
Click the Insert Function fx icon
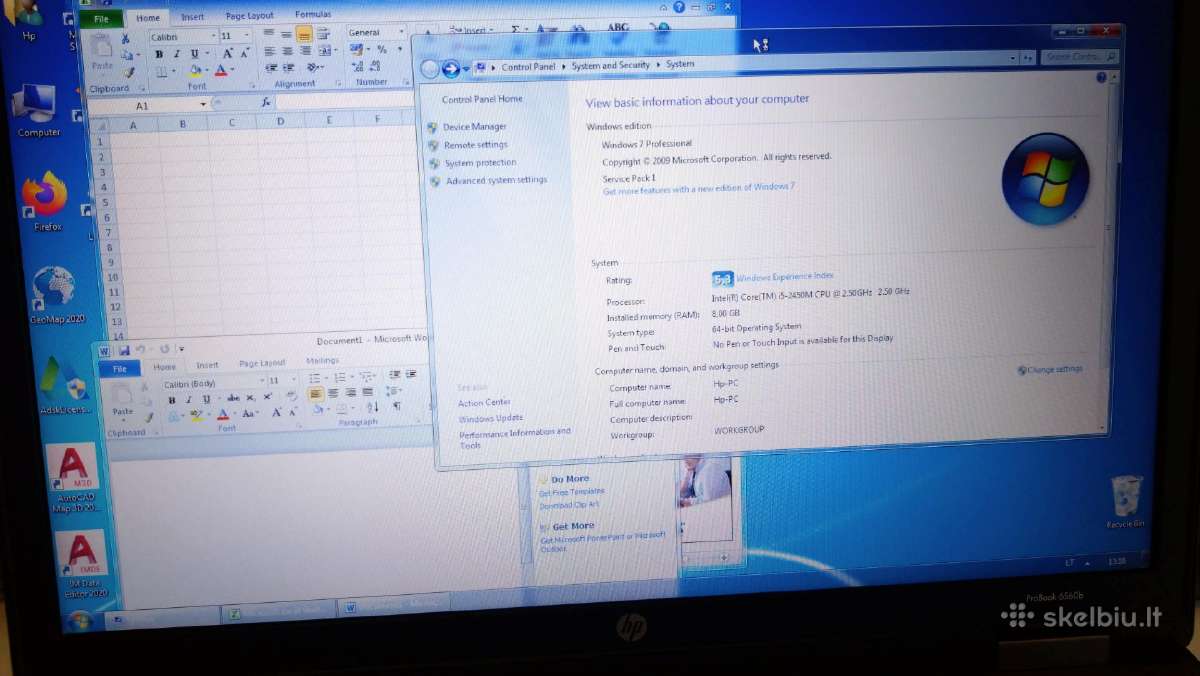[x=266, y=102]
